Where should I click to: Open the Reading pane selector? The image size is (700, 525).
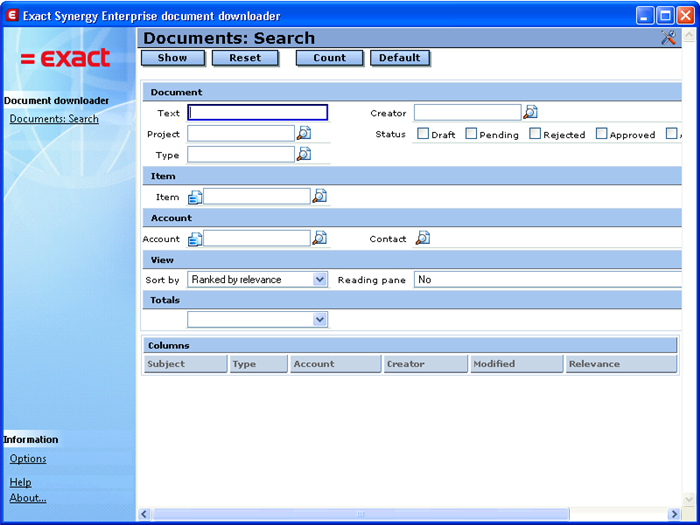[x=547, y=279]
